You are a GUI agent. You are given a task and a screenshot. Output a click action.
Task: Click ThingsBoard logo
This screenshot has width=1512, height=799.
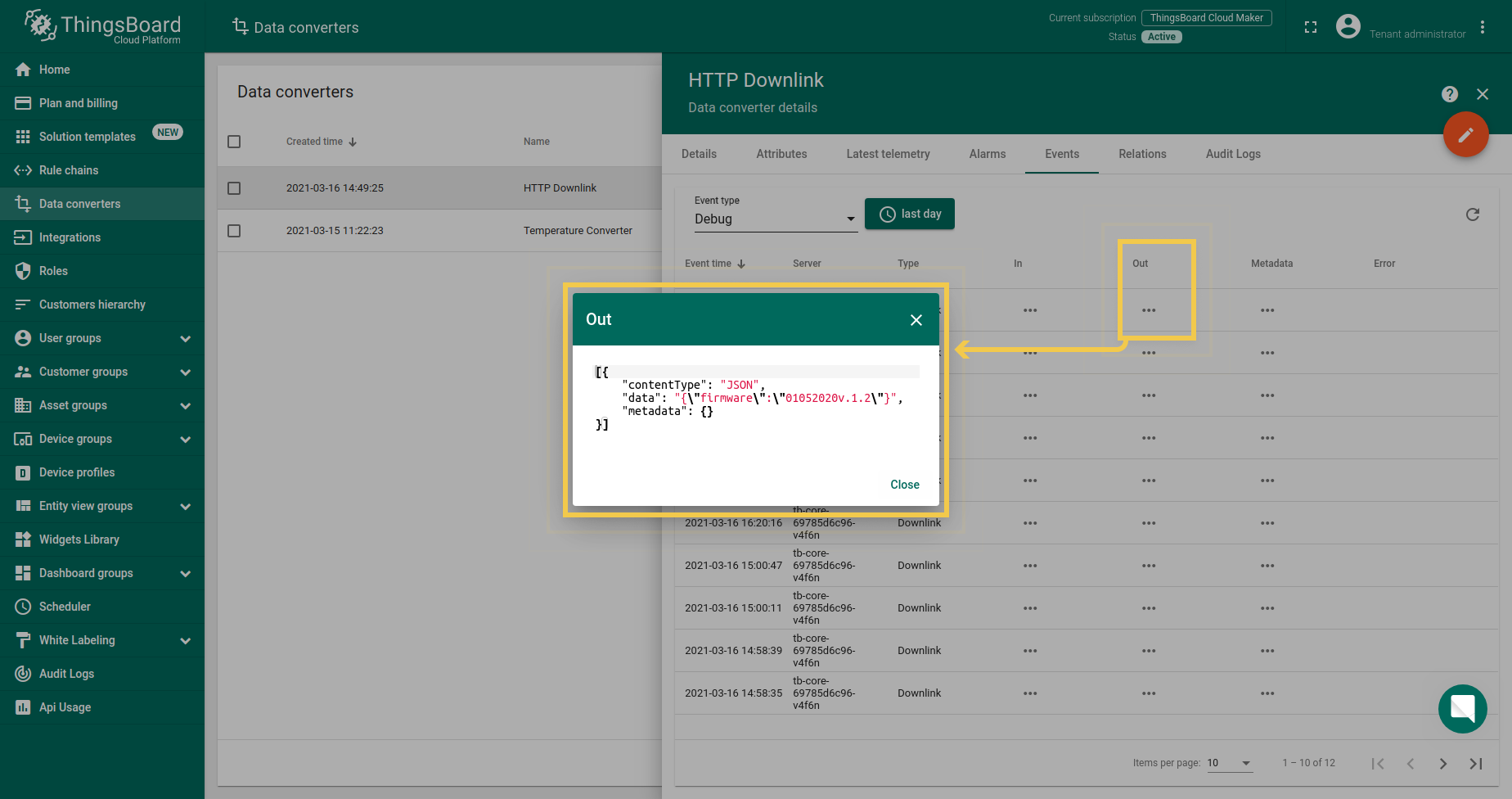(x=102, y=26)
